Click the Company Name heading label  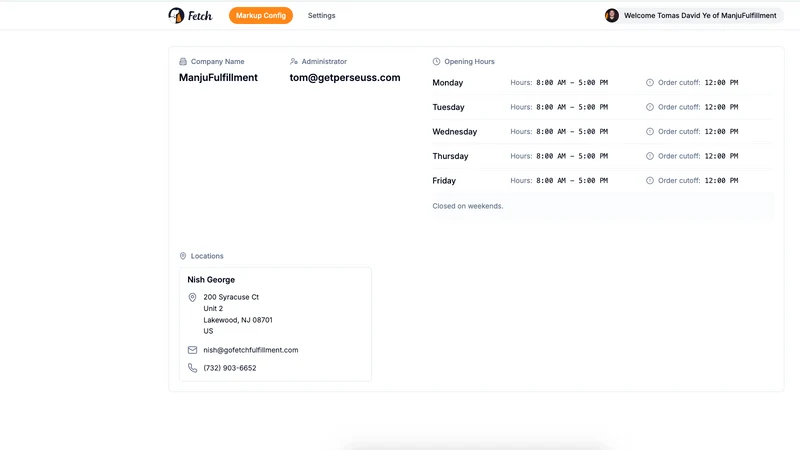pos(217,61)
